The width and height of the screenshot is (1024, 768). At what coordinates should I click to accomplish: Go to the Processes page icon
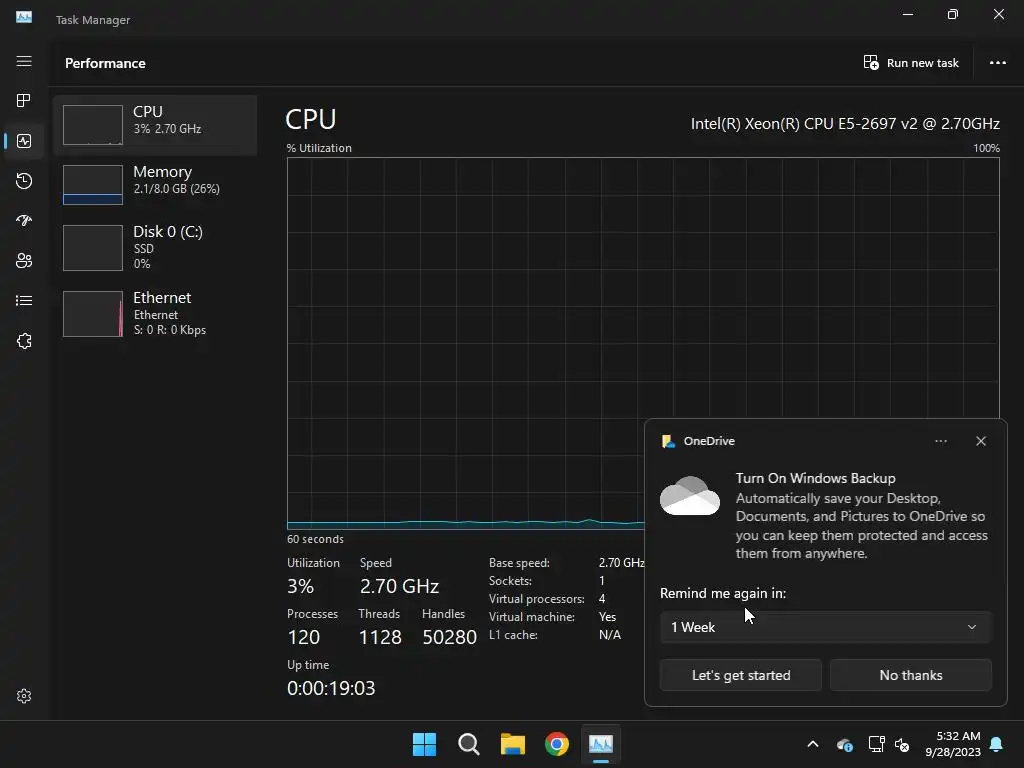coord(24,101)
